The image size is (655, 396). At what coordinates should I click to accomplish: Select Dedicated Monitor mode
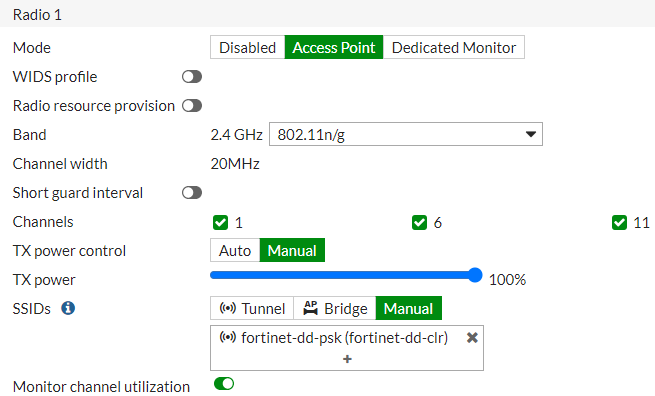pos(454,48)
